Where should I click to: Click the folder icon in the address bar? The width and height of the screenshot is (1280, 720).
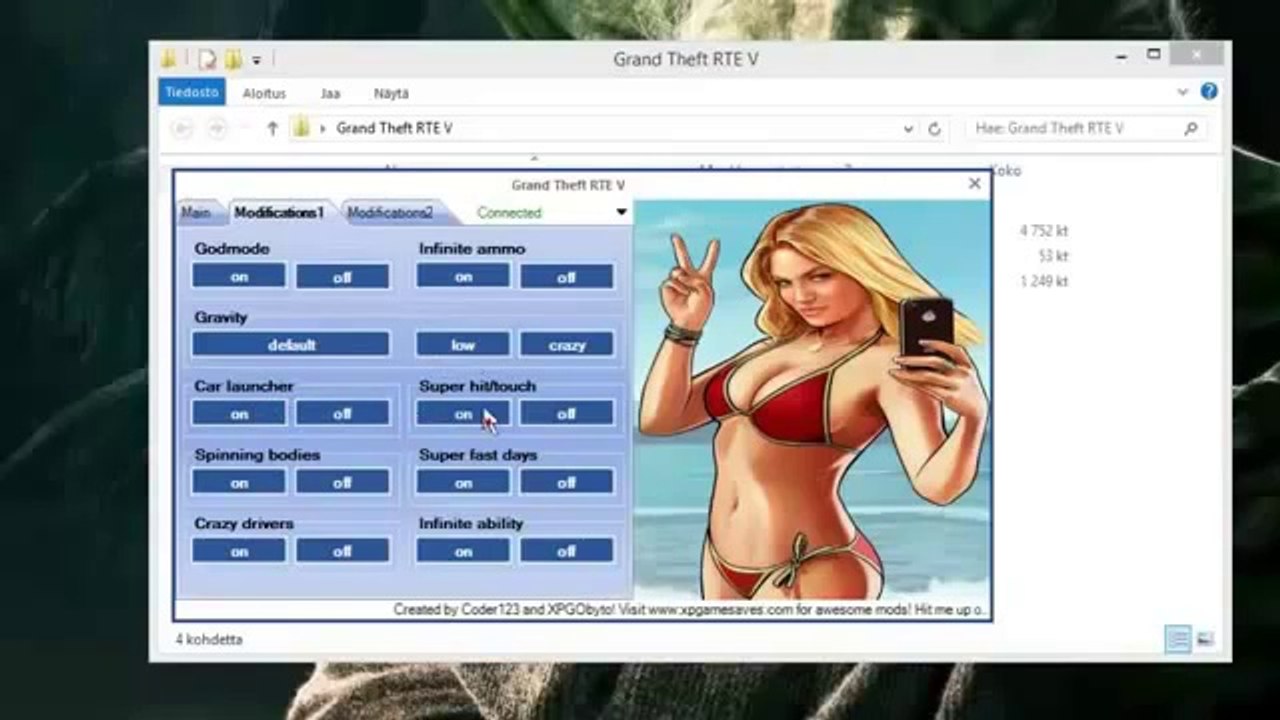click(x=301, y=128)
